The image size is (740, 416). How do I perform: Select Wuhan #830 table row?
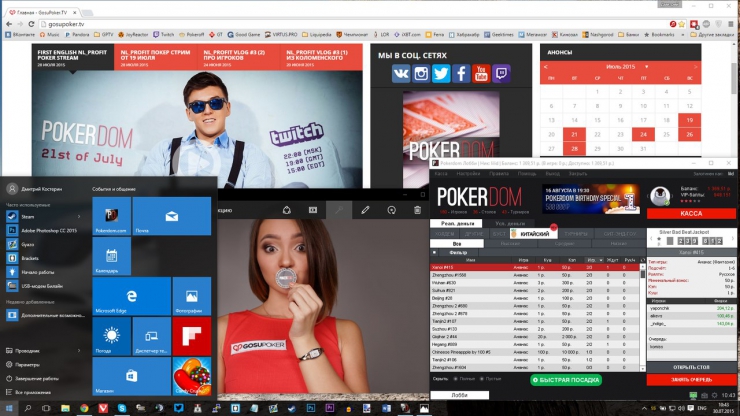pos(535,283)
